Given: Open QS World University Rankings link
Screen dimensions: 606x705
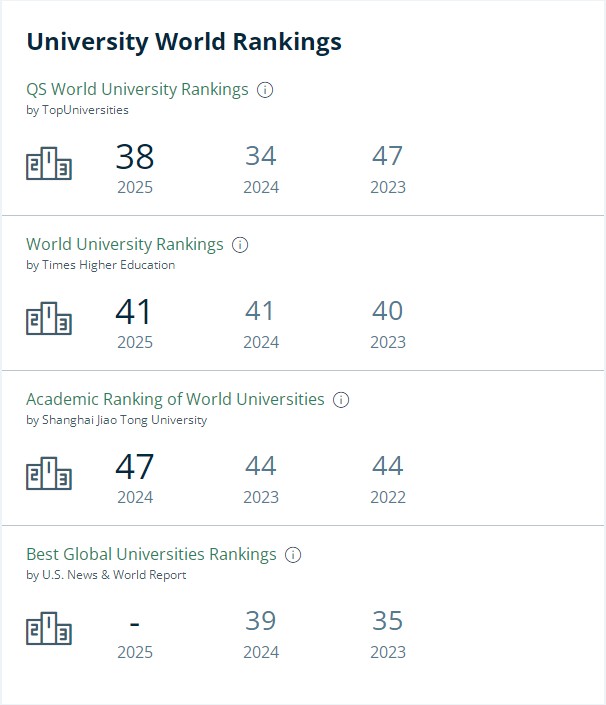Looking at the screenshot, I should tap(137, 89).
